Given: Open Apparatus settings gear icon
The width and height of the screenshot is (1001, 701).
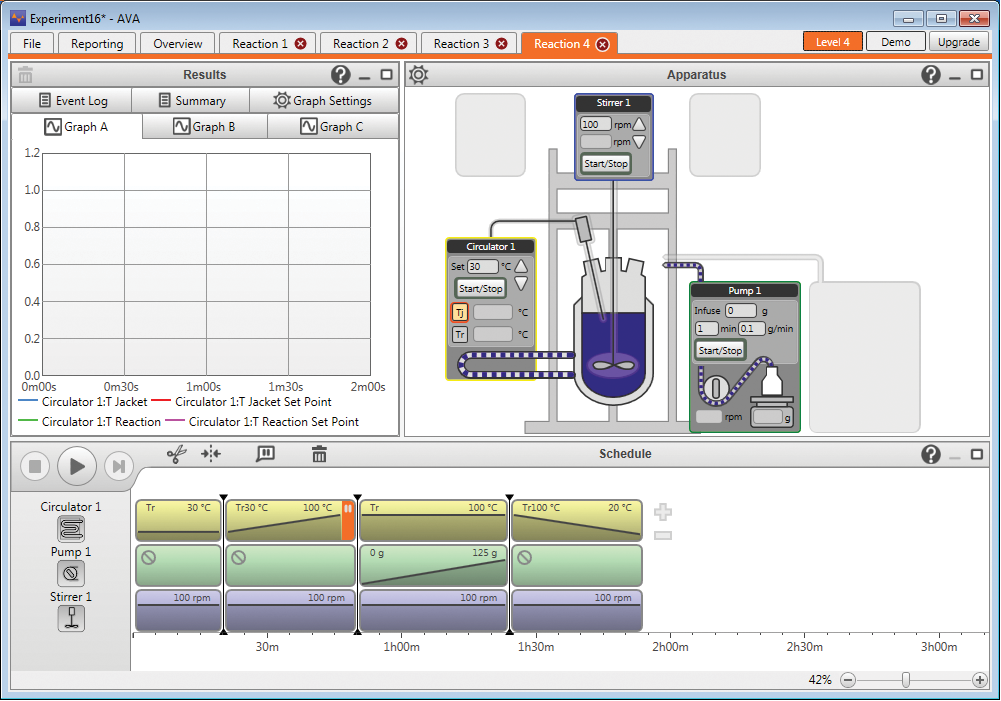Looking at the screenshot, I should (418, 75).
